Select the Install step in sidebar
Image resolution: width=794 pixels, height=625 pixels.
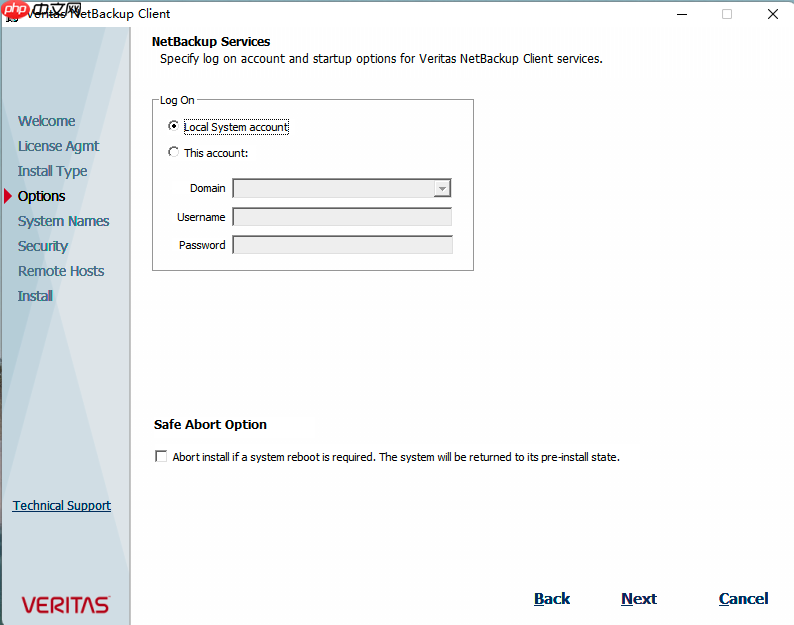[35, 296]
